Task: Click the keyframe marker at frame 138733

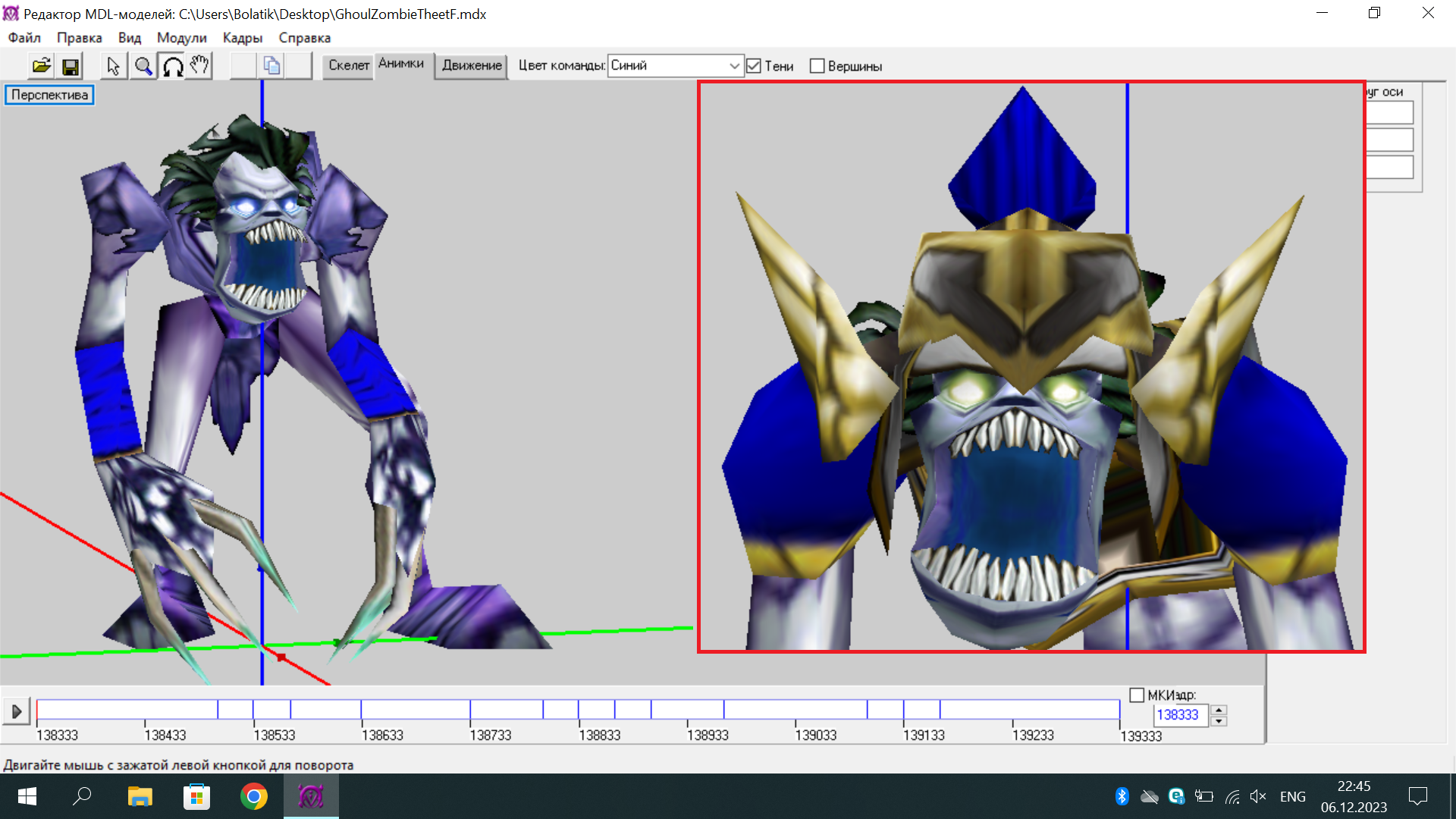Action: pos(470,710)
